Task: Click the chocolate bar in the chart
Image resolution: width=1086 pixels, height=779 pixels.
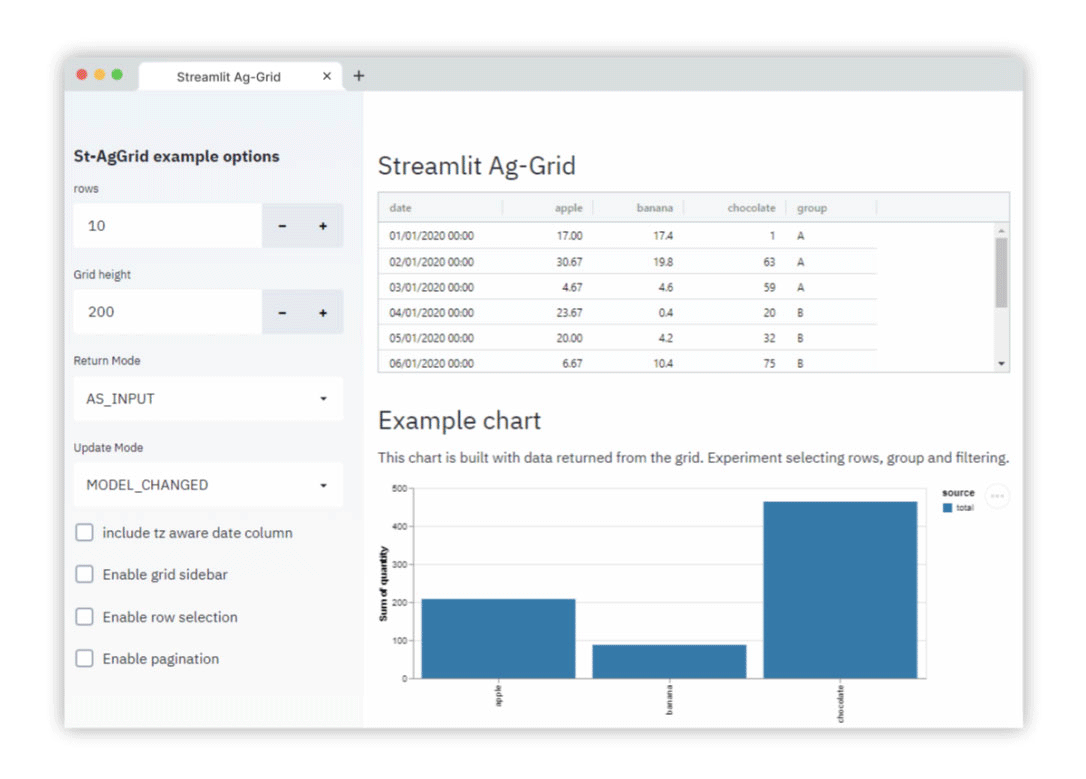Action: tap(840, 590)
